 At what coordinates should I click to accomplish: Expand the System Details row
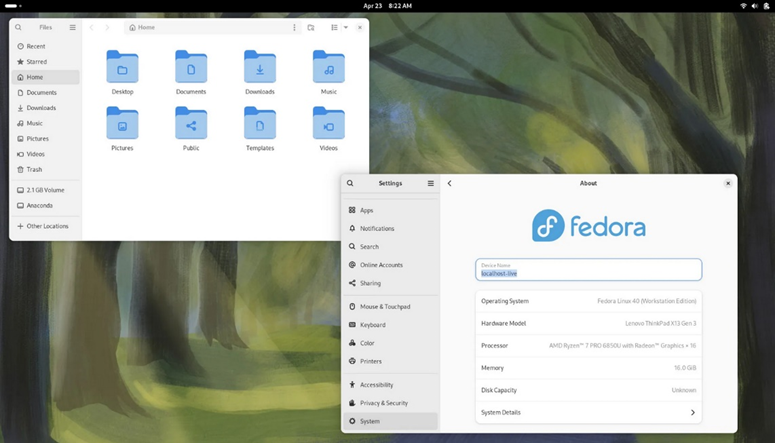coord(588,412)
